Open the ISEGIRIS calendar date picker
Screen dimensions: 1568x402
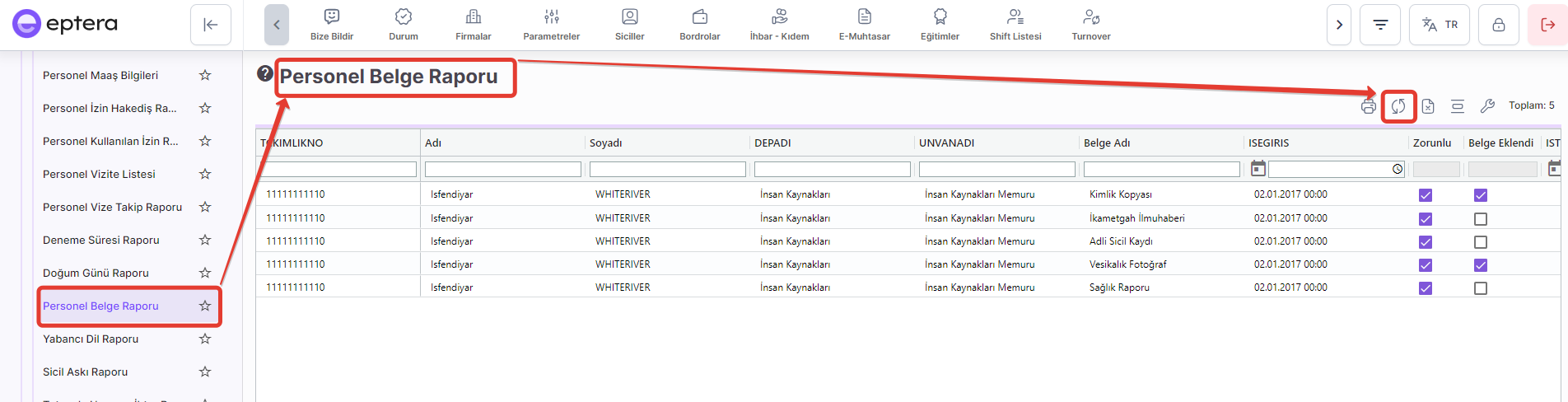[x=1258, y=169]
